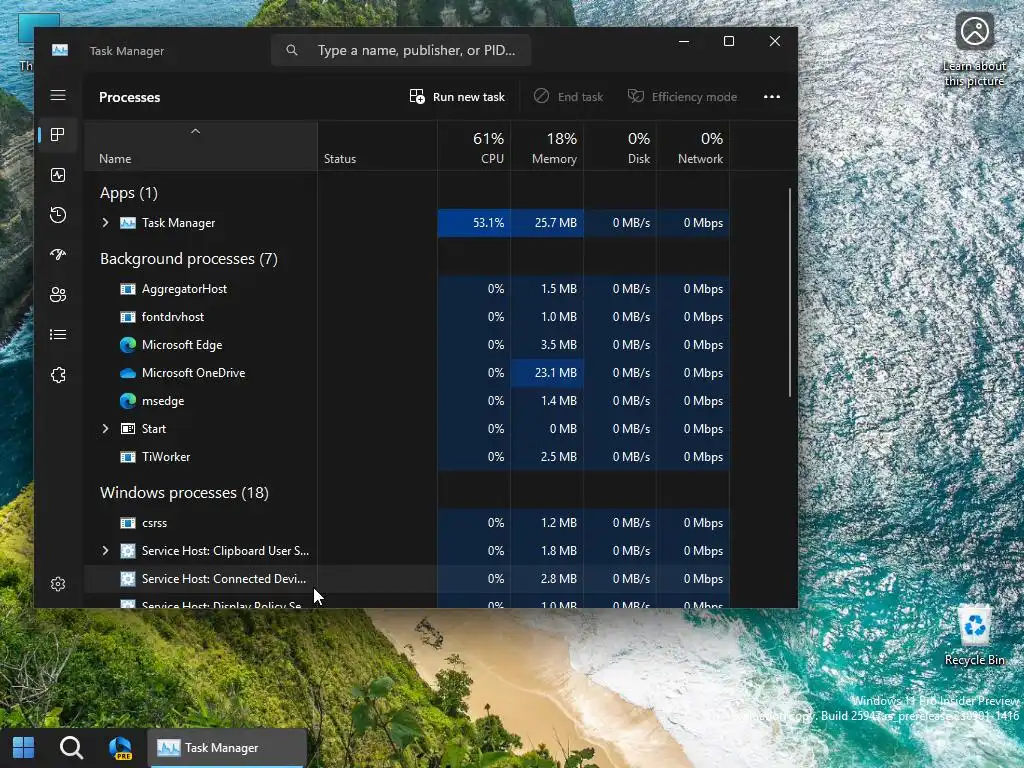
Task: Click the msedge process icon
Action: click(128, 401)
